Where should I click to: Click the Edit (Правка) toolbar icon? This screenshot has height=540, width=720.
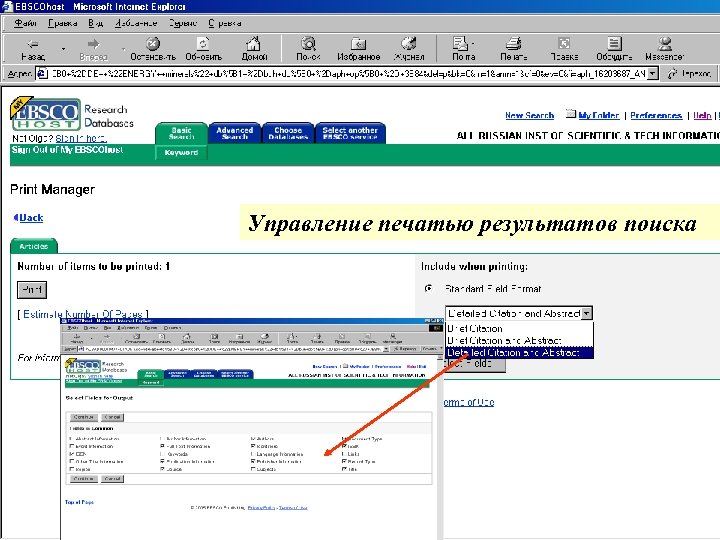(x=564, y=44)
